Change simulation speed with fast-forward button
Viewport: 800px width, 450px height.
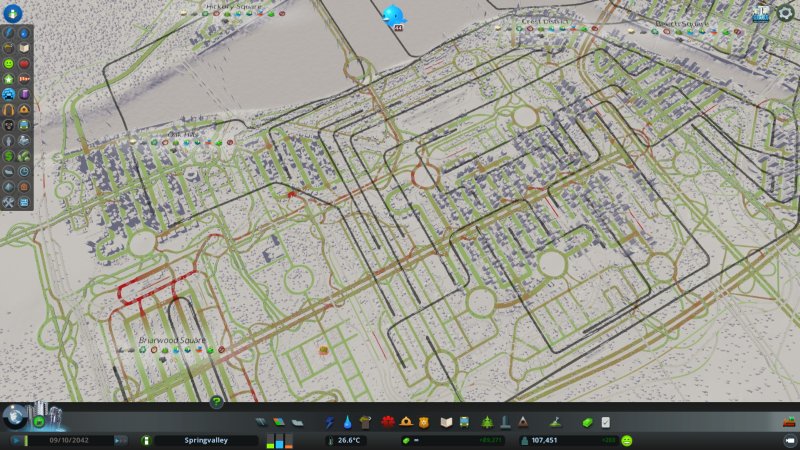point(120,440)
